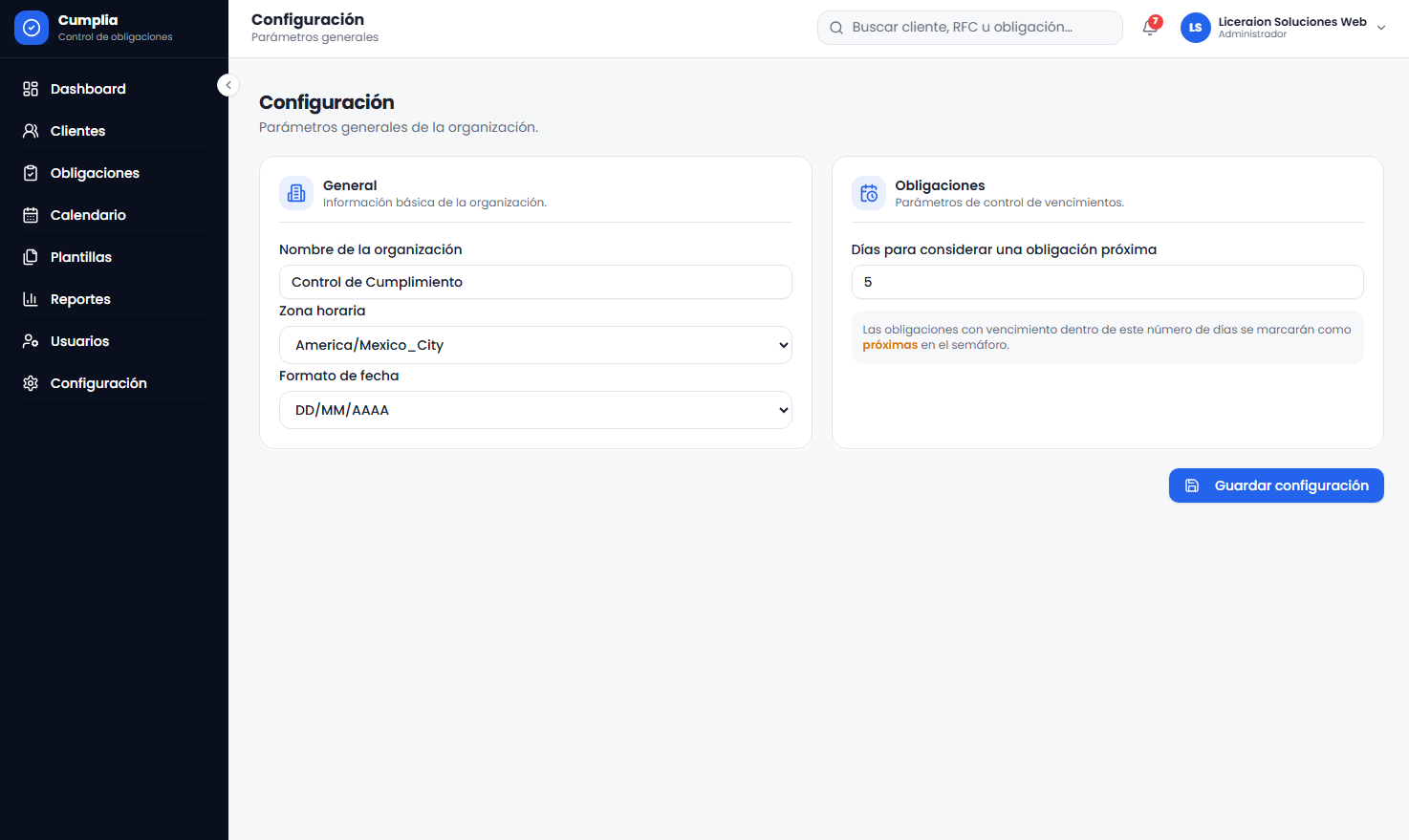Click Guardar configuración label on the save button
This screenshot has height=840, width=1409.
(1291, 485)
